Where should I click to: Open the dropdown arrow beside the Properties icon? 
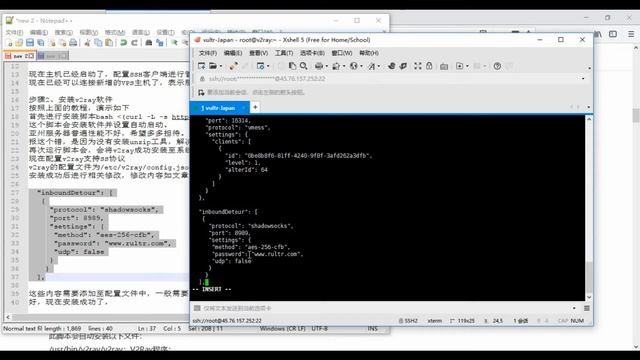[x=268, y=66]
